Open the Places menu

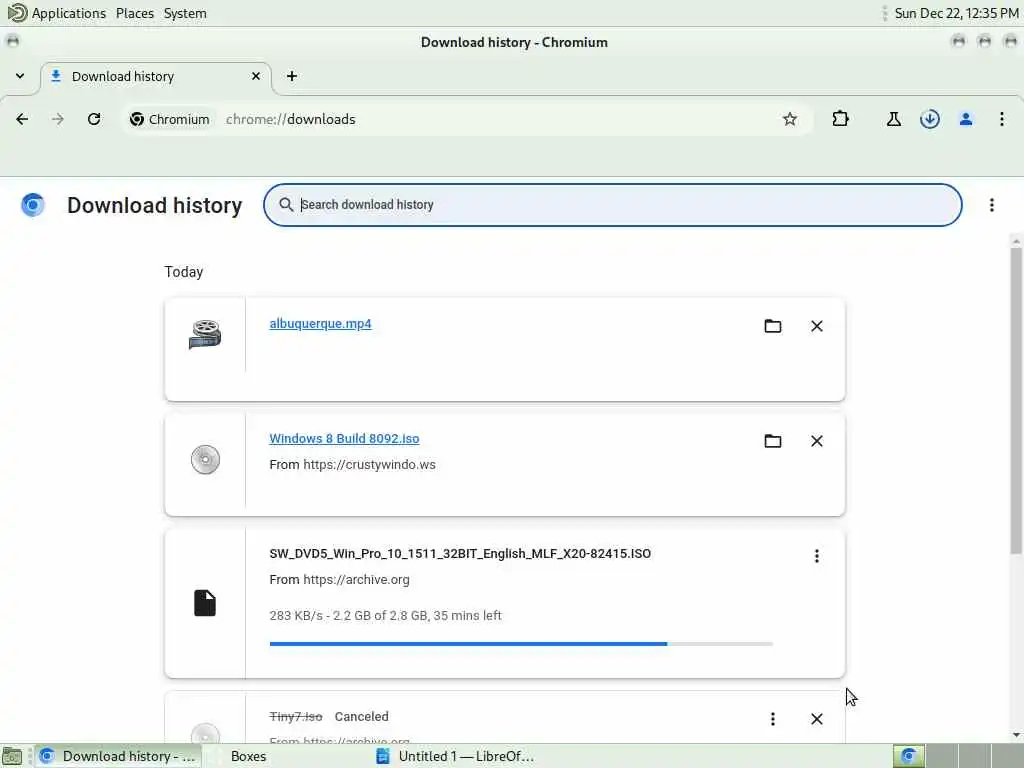pyautogui.click(x=135, y=13)
